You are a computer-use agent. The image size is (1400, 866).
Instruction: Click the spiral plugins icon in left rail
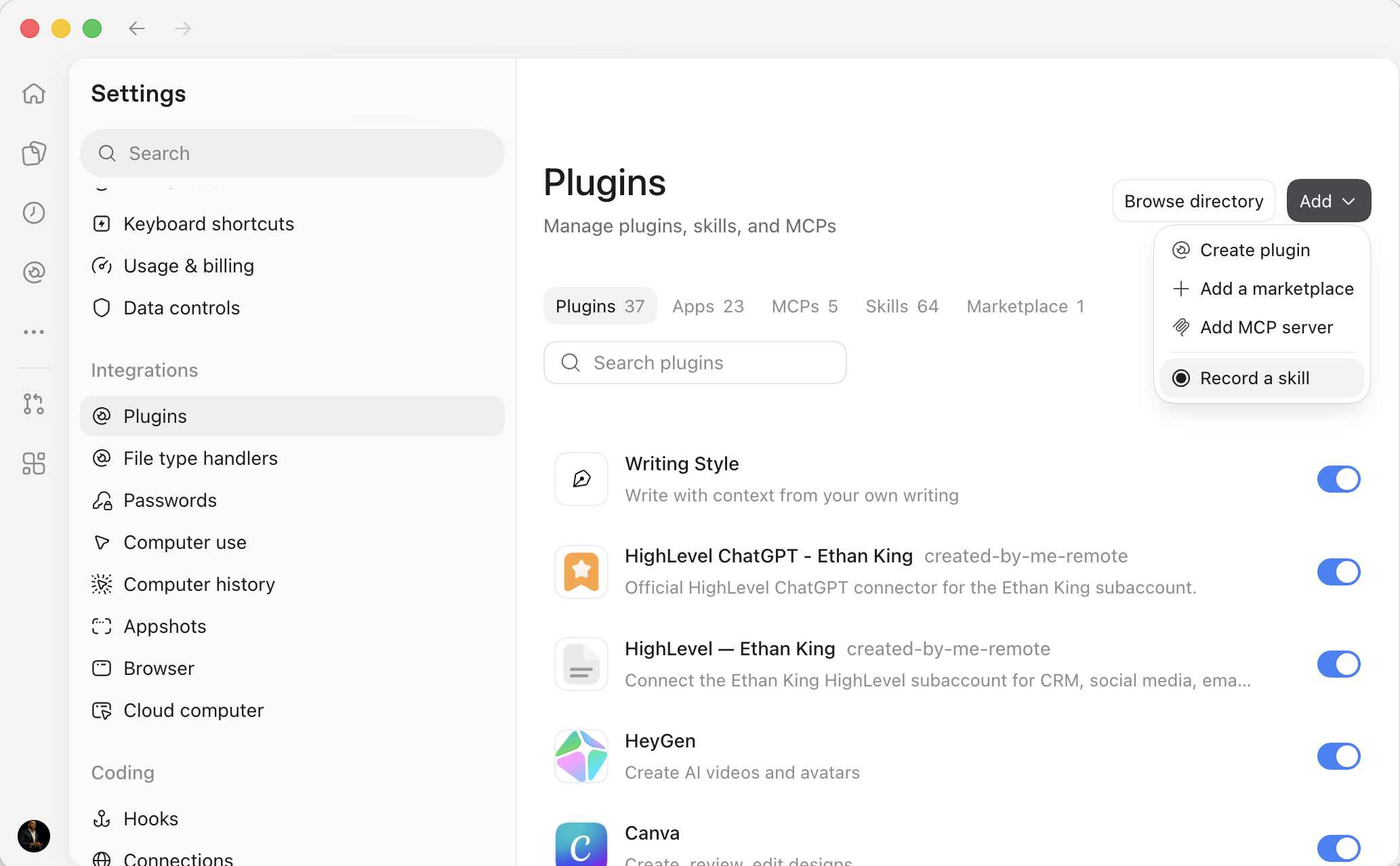[x=34, y=272]
